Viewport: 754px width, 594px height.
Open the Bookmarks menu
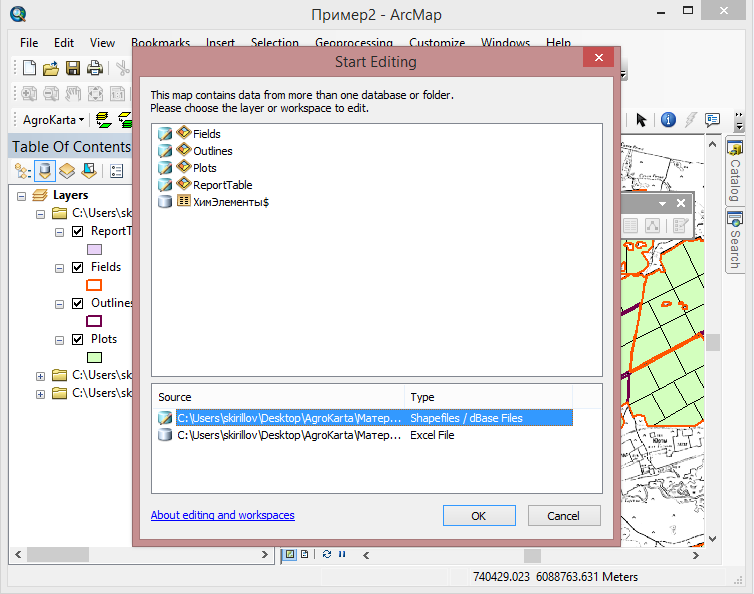161,43
